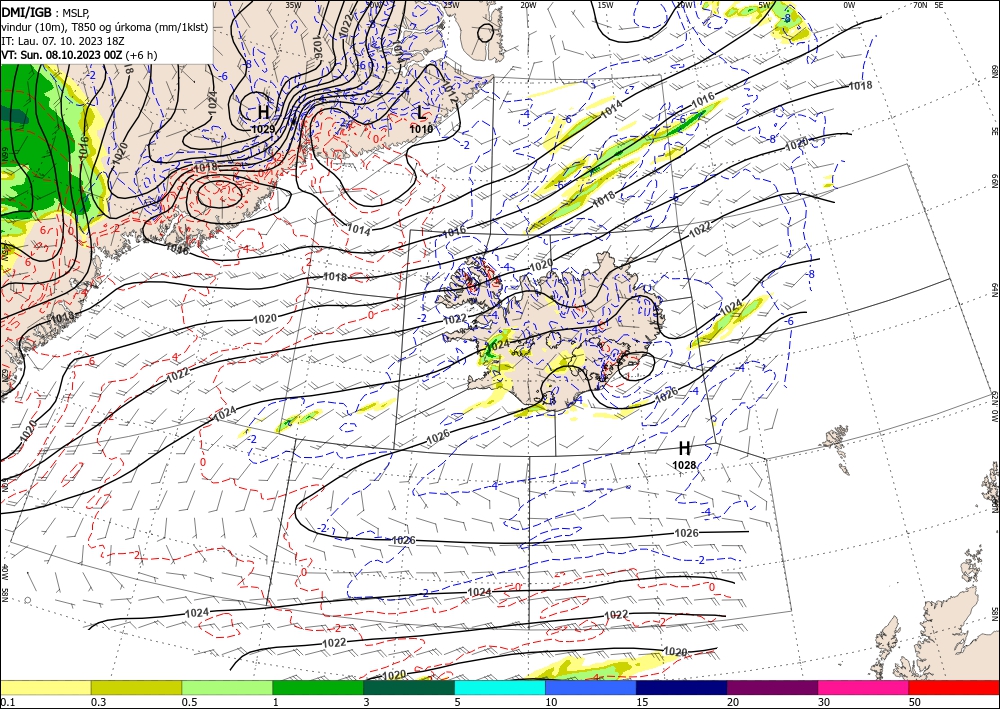
Task: Click the 'vindur (10m), T850 og úrkoma' line
Action: click(x=105, y=27)
